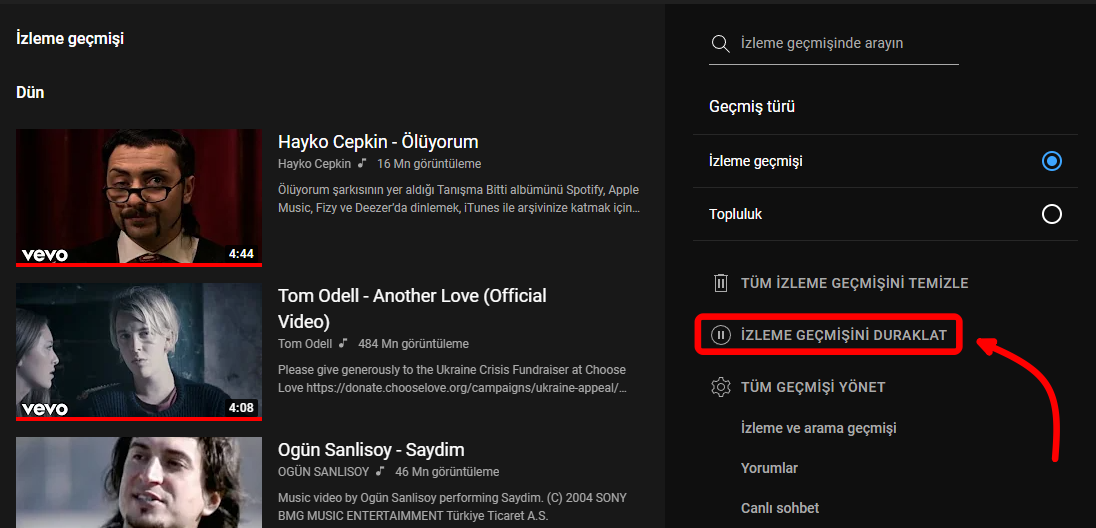The image size is (1096, 528).
Task: Click the red progress bar under Ölüyorum thumbnail
Action: 139,265
